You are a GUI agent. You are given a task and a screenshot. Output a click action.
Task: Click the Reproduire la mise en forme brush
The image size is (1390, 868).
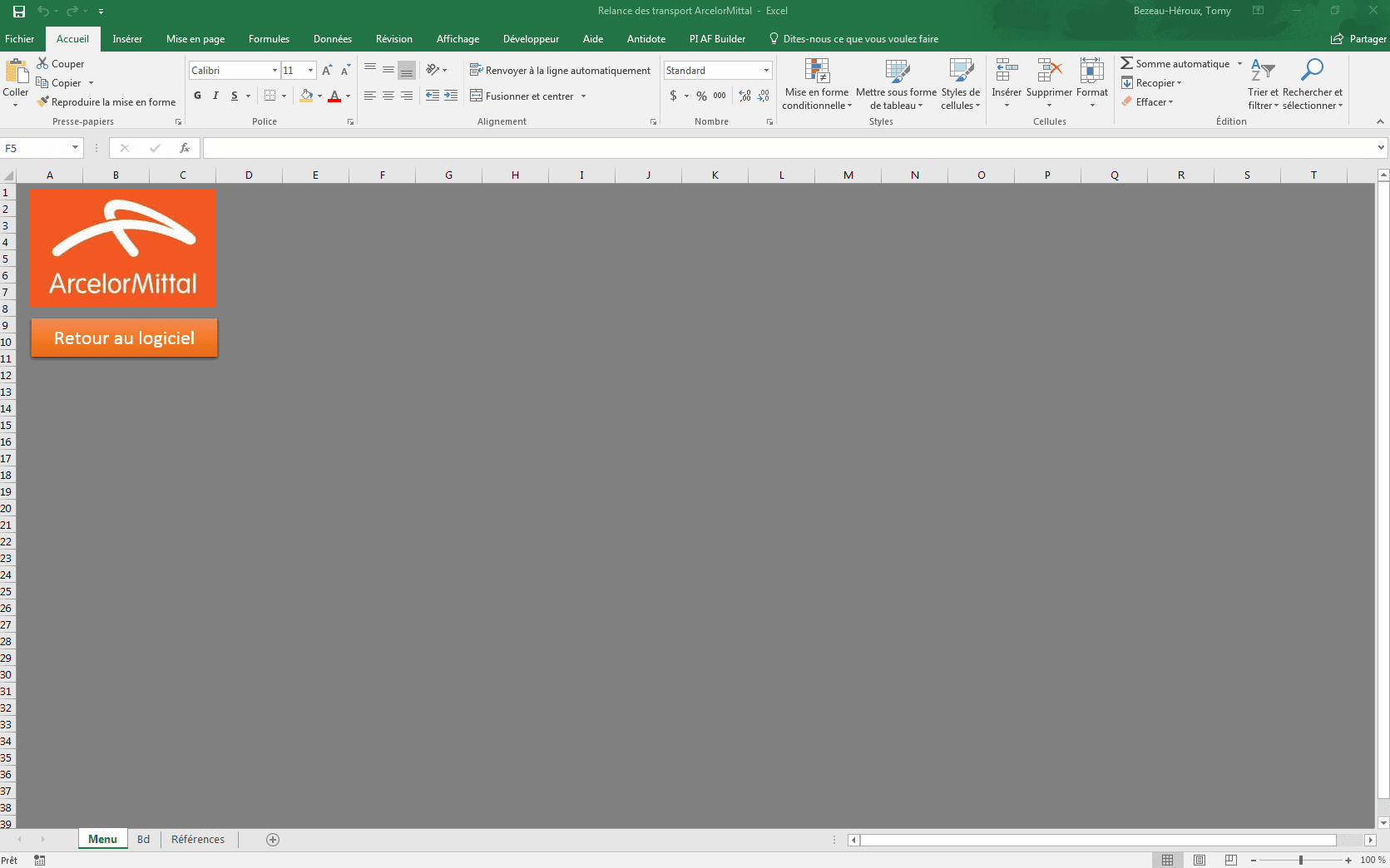[x=43, y=101]
